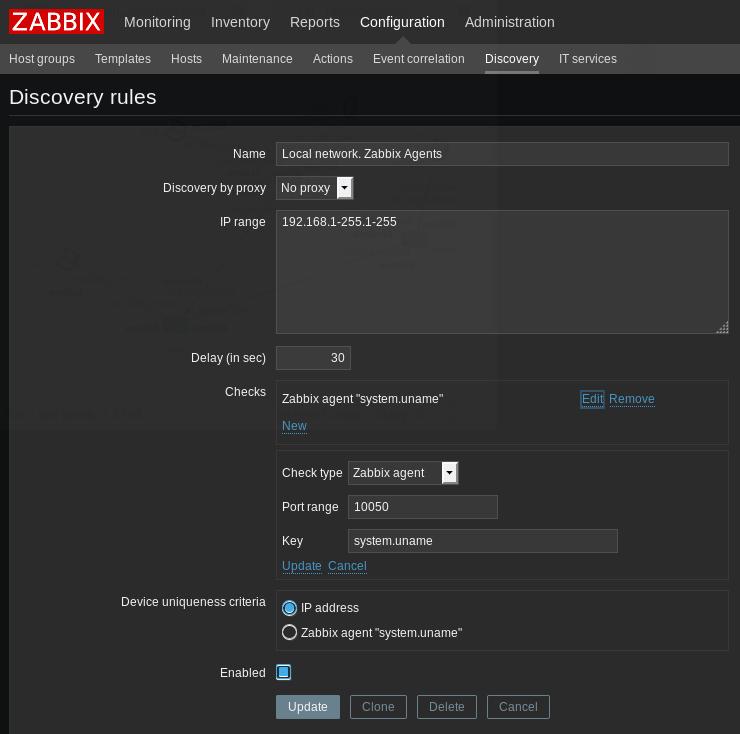Viewport: 740px width, 734px height.
Task: Click the Delay (in sec) field
Action: [313, 358]
